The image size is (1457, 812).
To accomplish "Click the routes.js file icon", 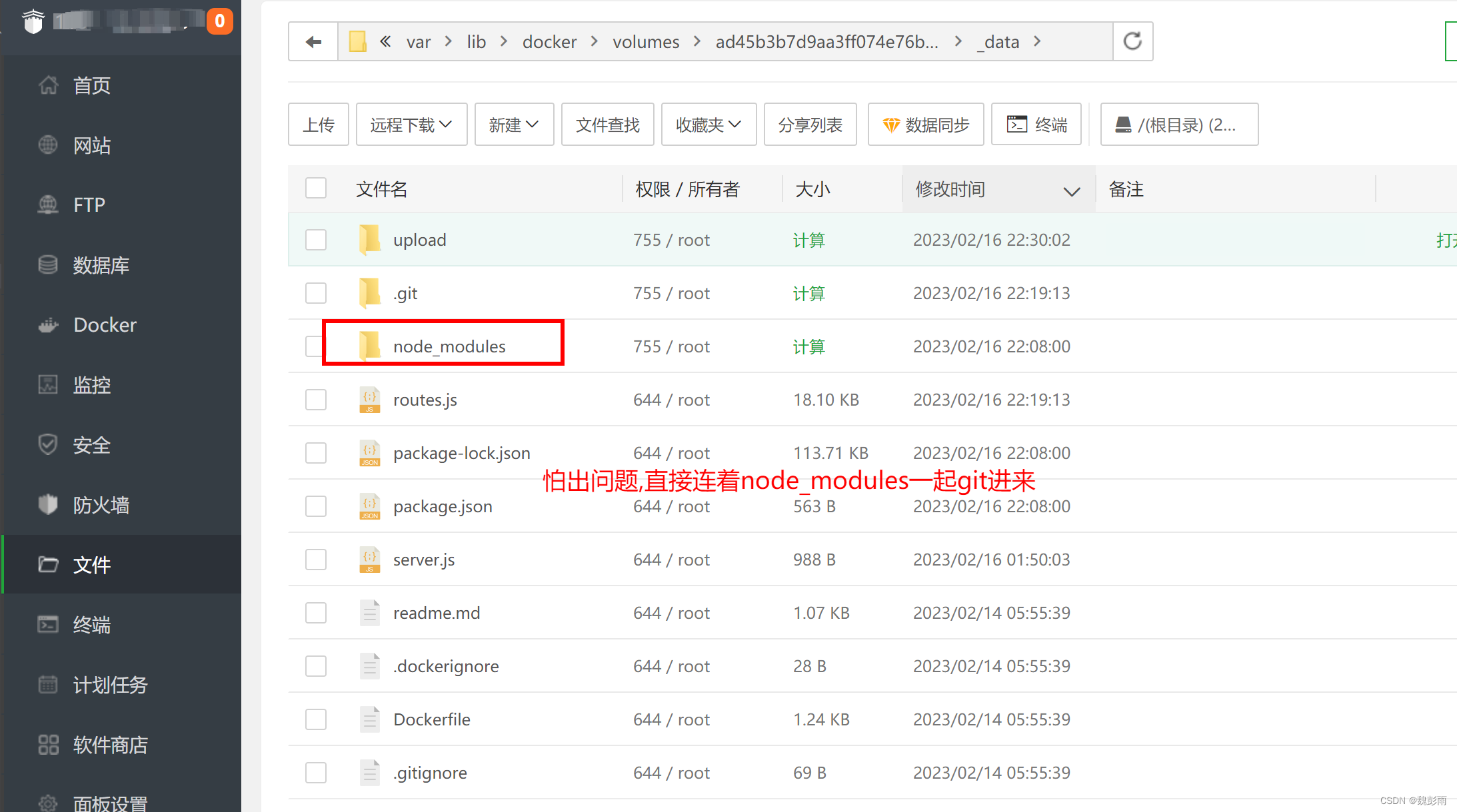I will tap(369, 400).
